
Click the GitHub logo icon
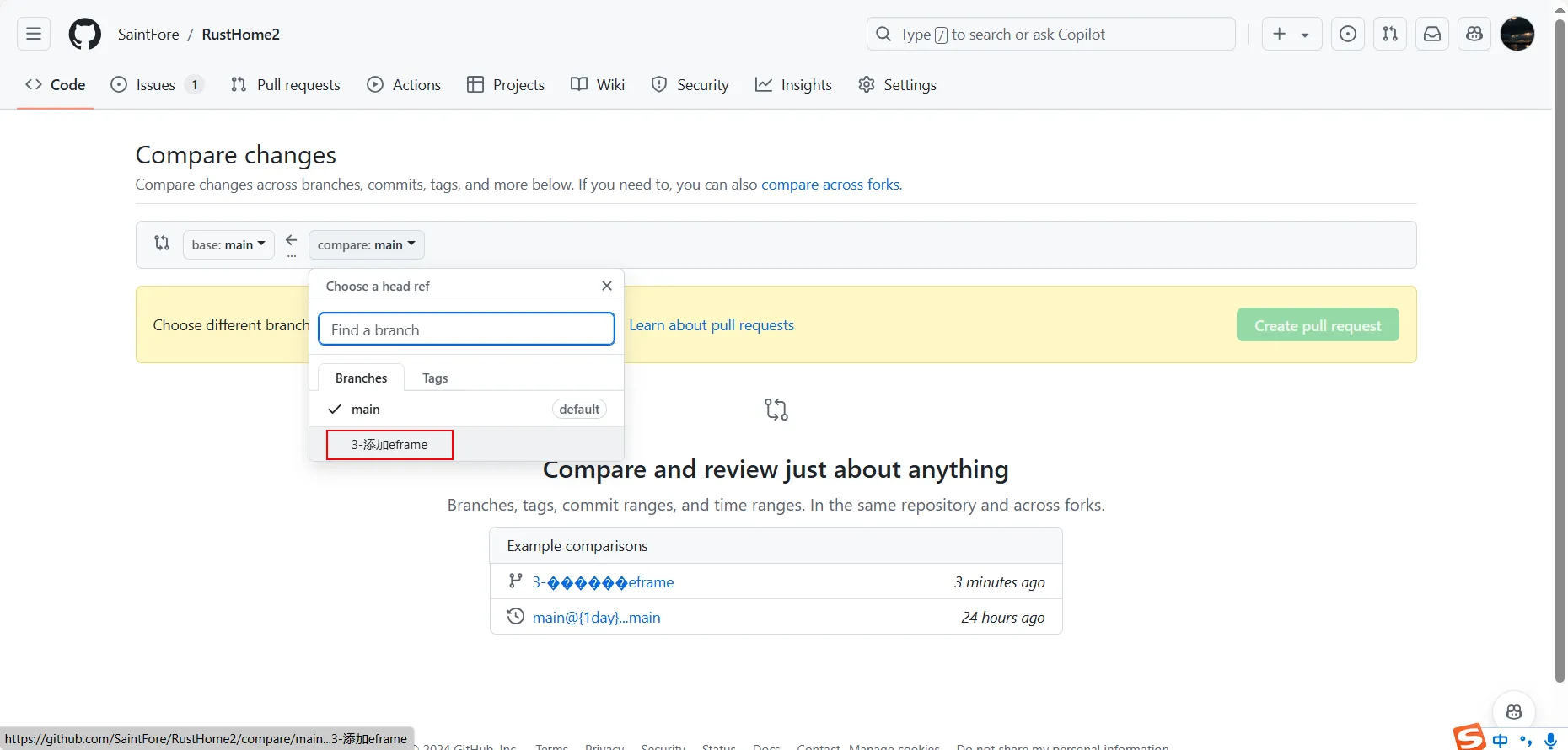[84, 35]
